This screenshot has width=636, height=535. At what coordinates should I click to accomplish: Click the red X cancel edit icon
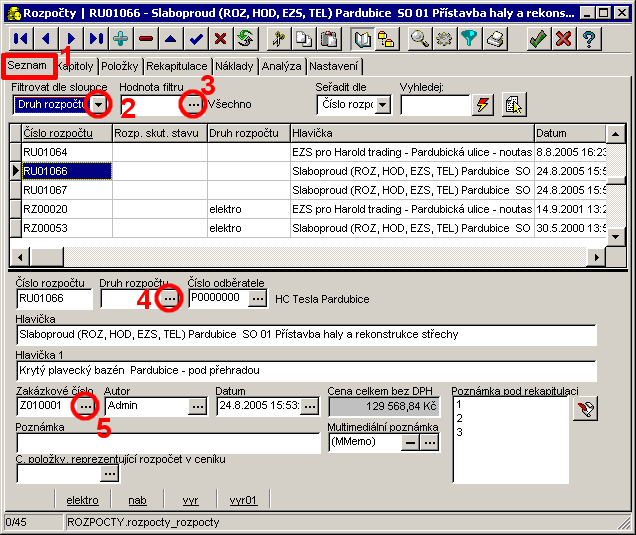pos(220,39)
